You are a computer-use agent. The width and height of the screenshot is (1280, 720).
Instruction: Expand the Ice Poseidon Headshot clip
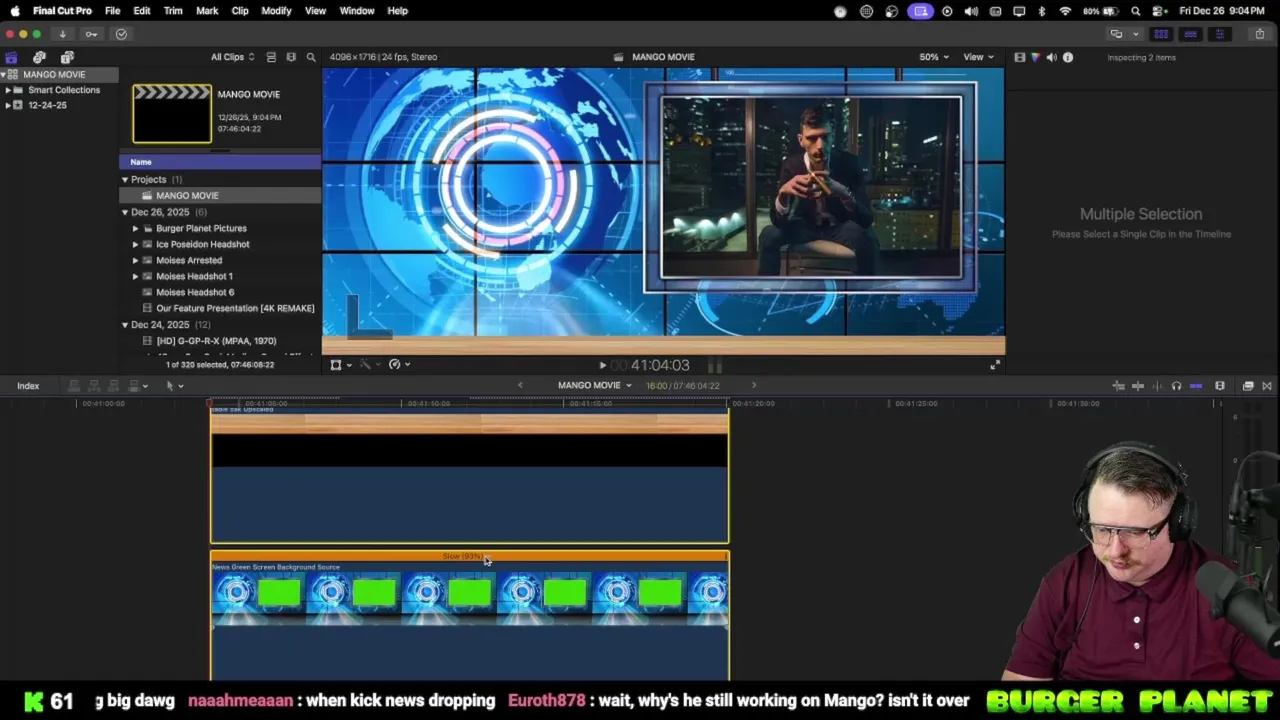pos(136,244)
